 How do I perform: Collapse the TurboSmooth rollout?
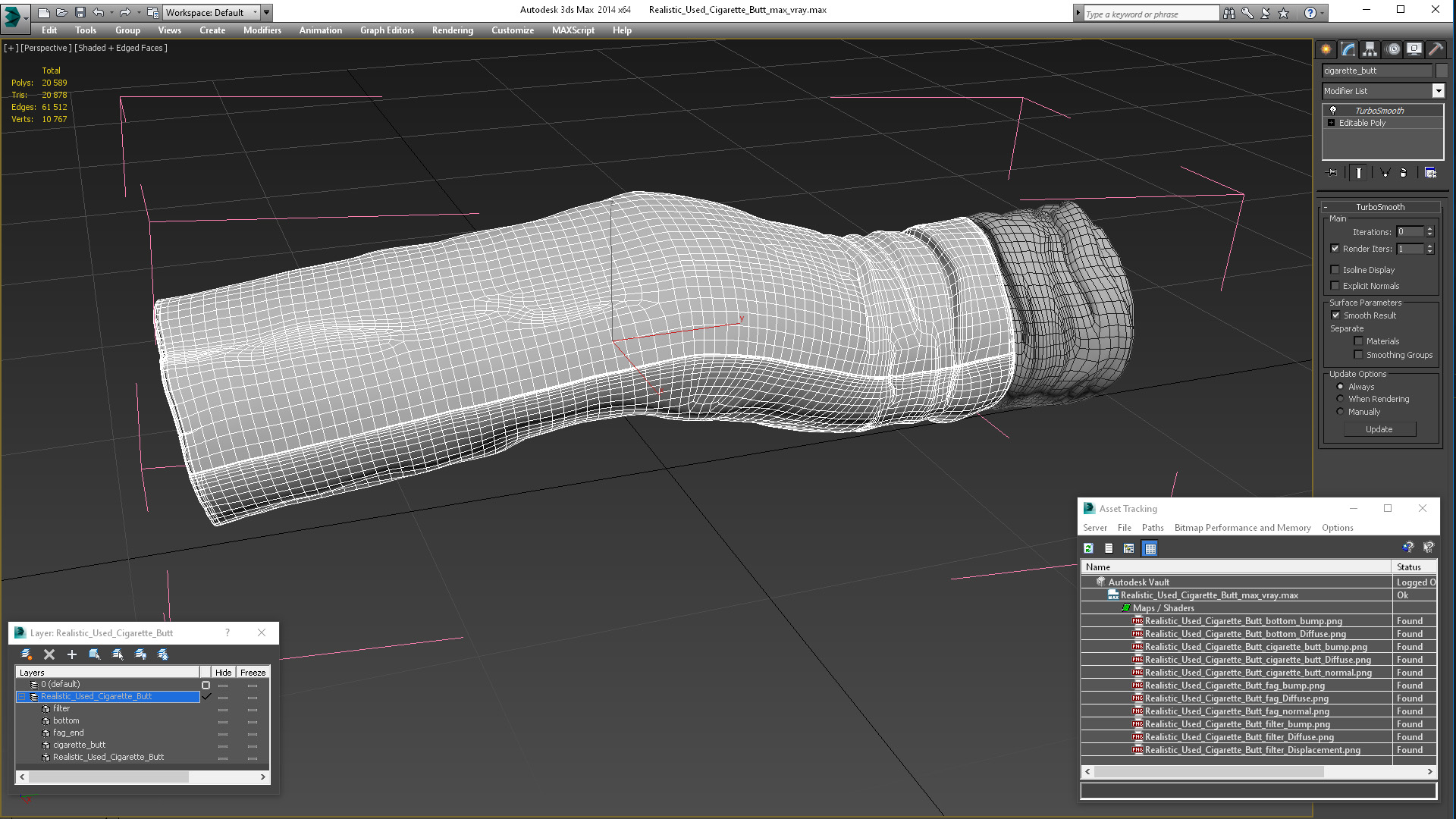click(x=1379, y=207)
